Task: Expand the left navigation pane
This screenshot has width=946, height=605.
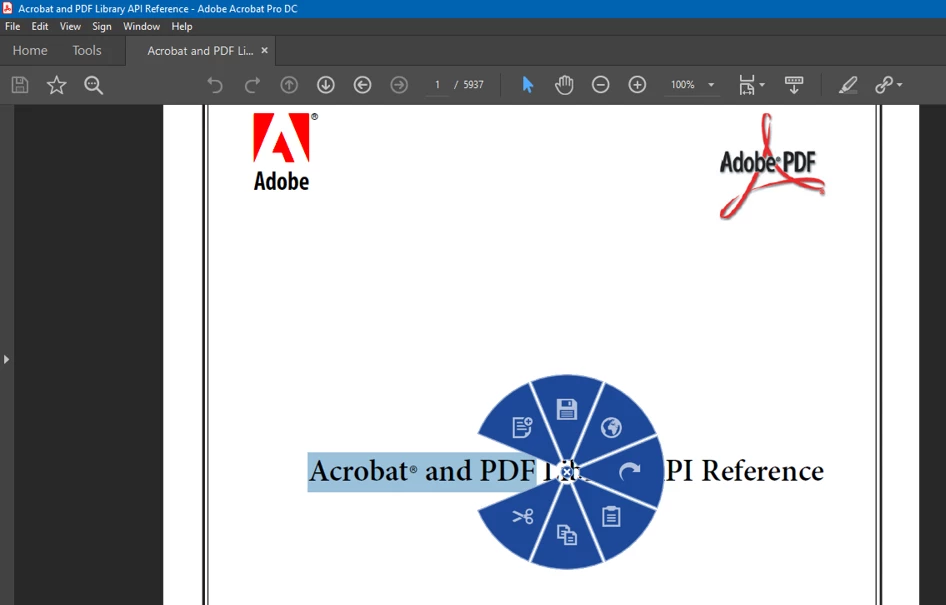Action: click(x=6, y=360)
